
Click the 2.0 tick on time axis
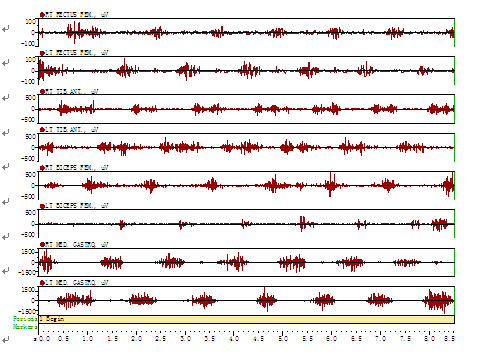point(136,339)
